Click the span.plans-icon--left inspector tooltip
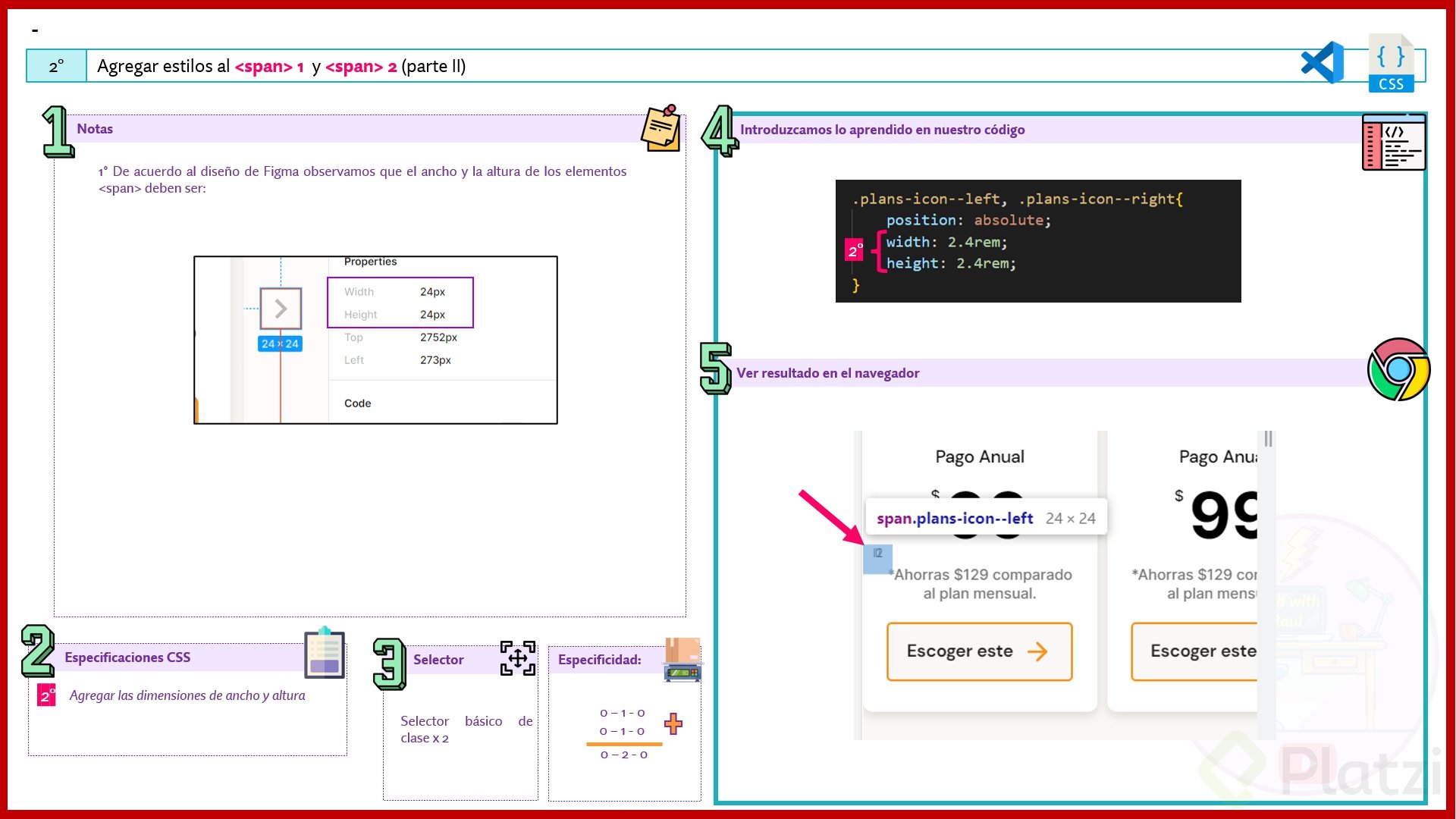Viewport: 1456px width, 819px height. tap(985, 517)
